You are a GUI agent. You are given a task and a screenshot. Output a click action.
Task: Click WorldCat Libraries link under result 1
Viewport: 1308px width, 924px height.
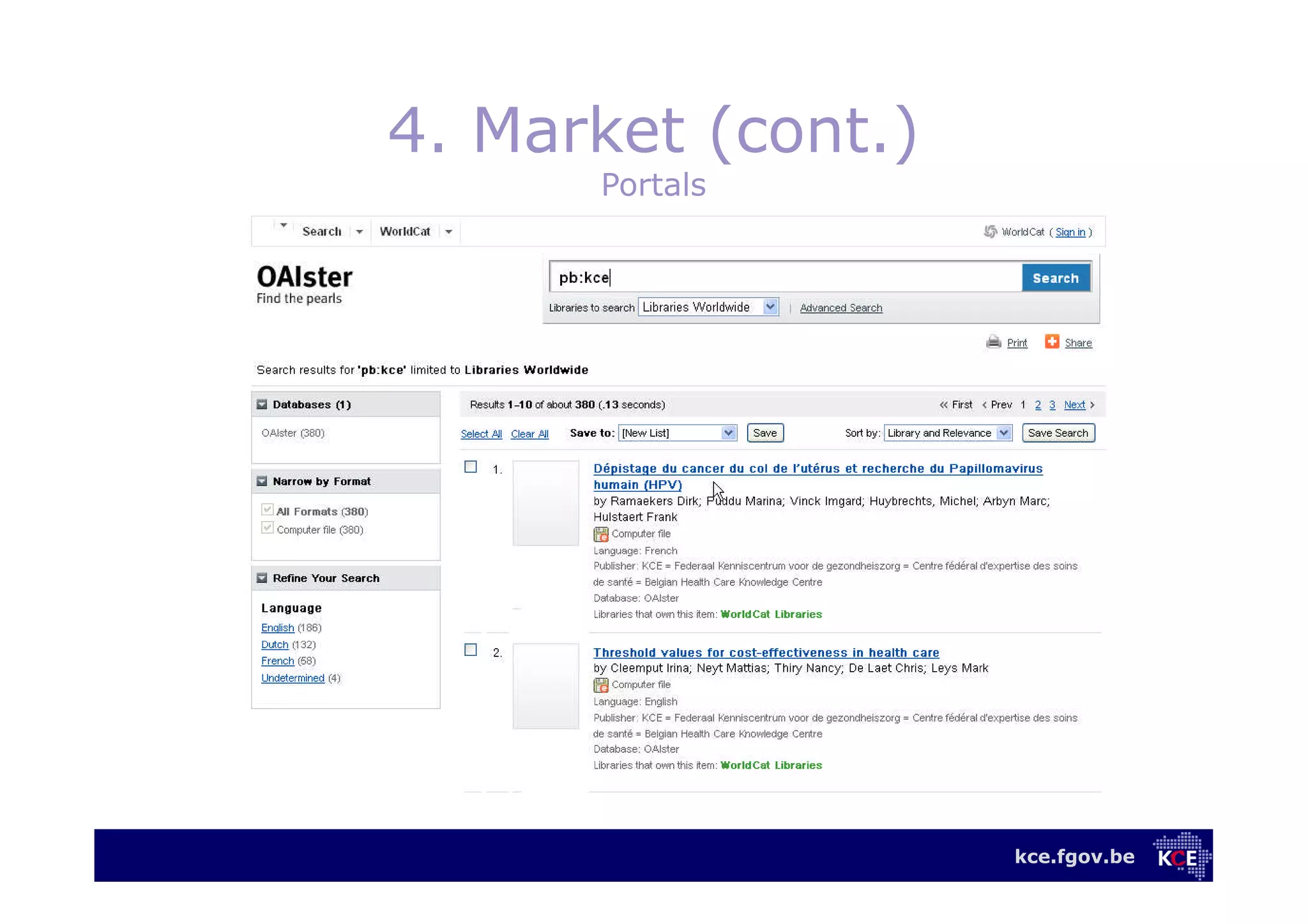(x=771, y=614)
